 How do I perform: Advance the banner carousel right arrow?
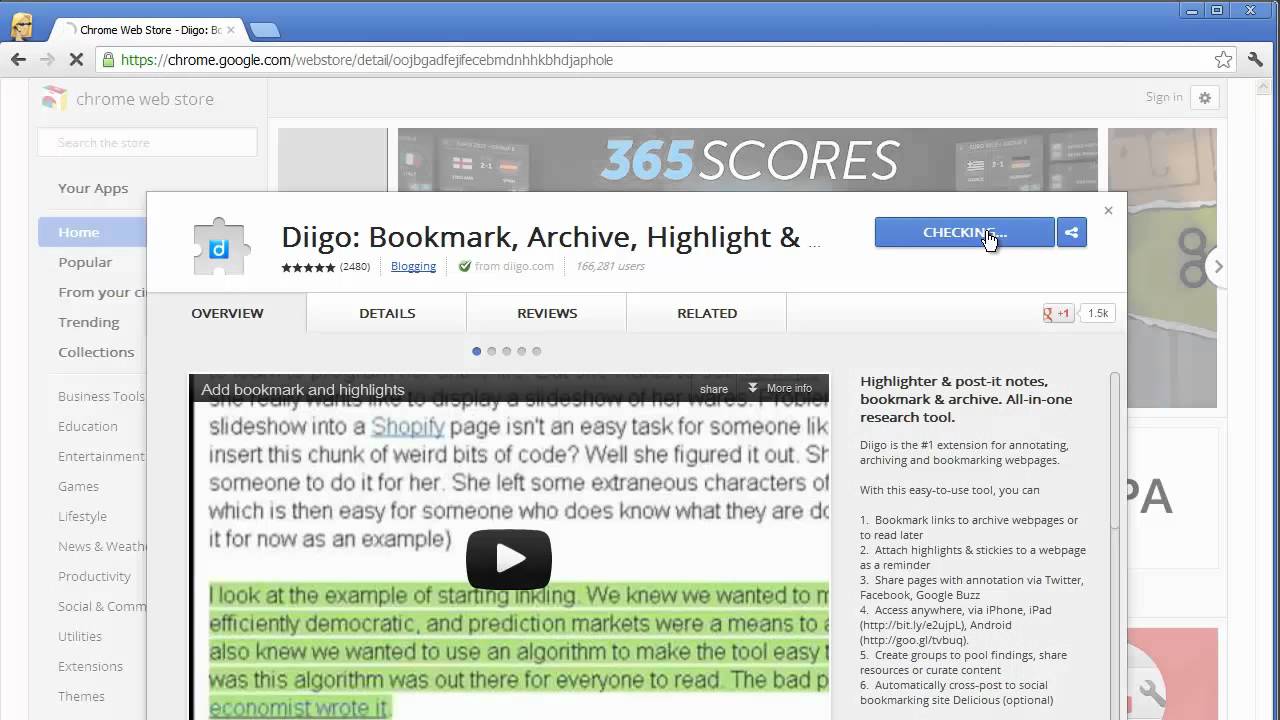click(x=1218, y=266)
